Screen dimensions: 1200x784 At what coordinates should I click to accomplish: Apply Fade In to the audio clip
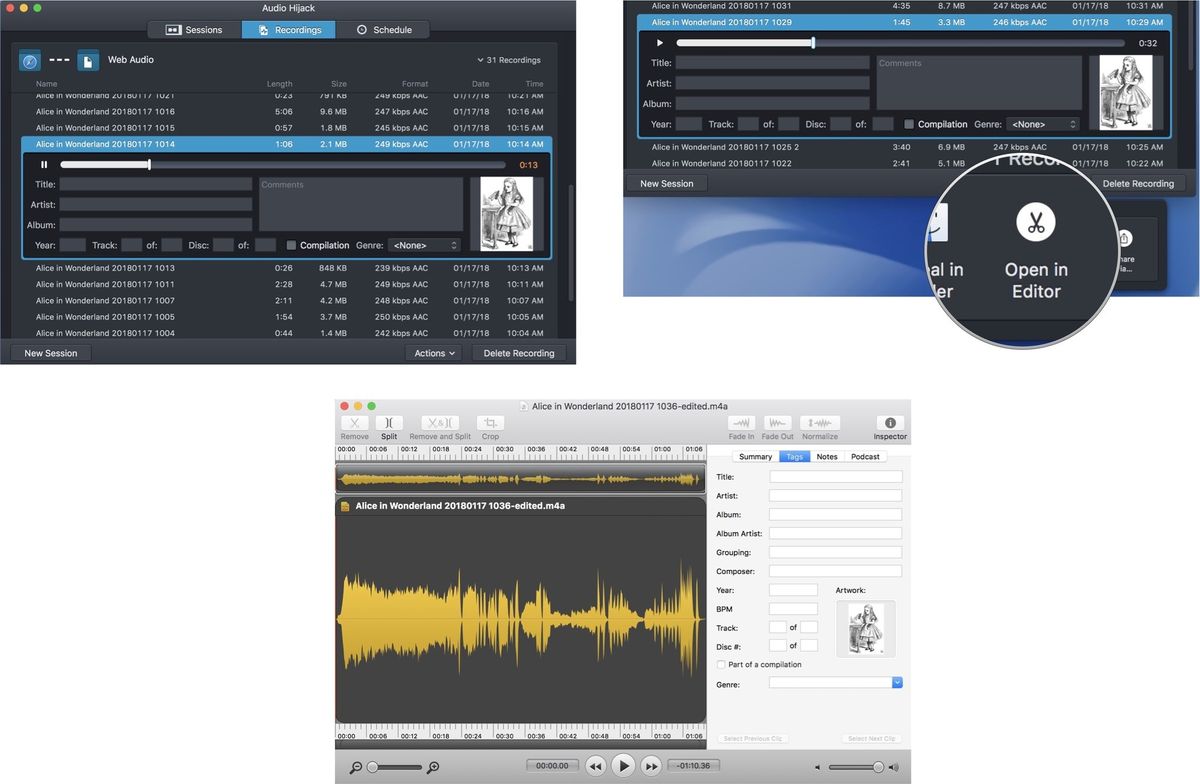click(741, 425)
